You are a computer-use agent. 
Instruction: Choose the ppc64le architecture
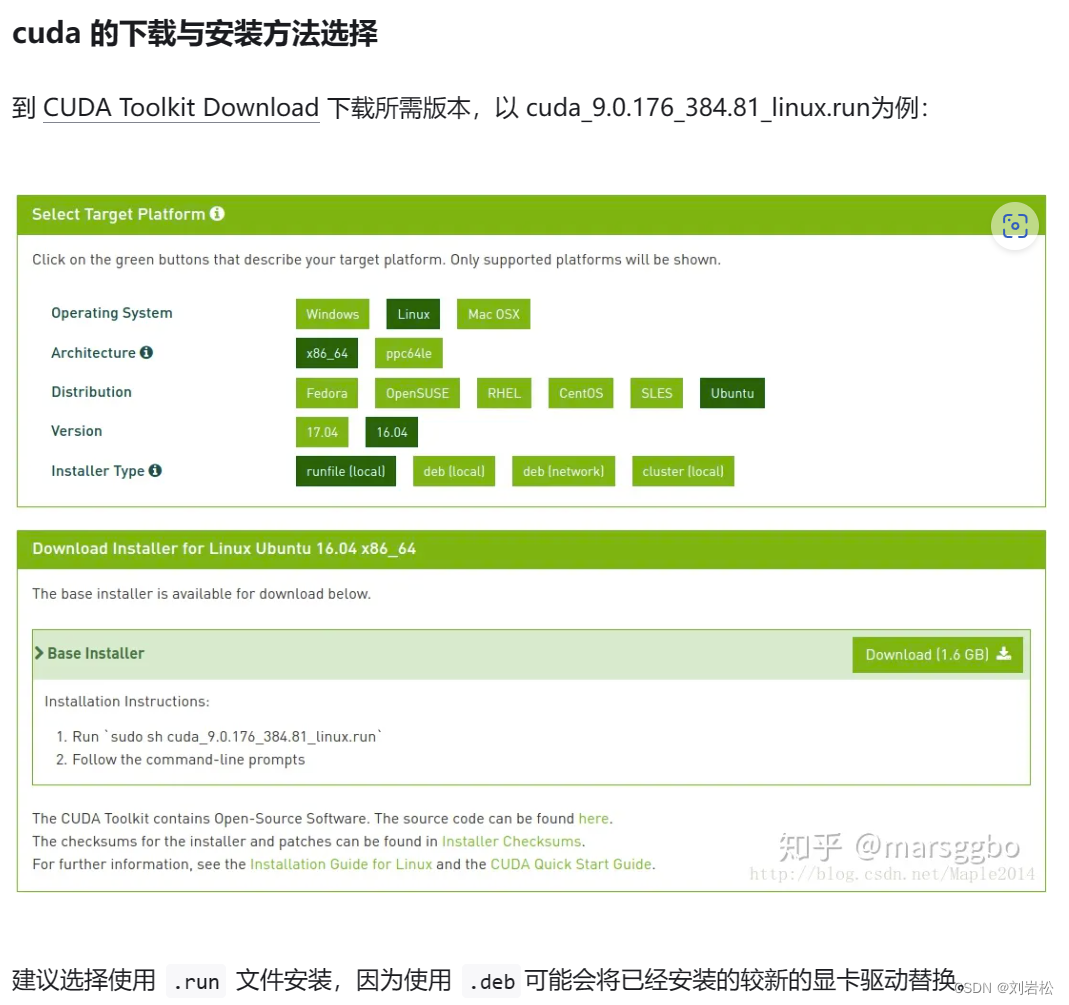(x=408, y=352)
